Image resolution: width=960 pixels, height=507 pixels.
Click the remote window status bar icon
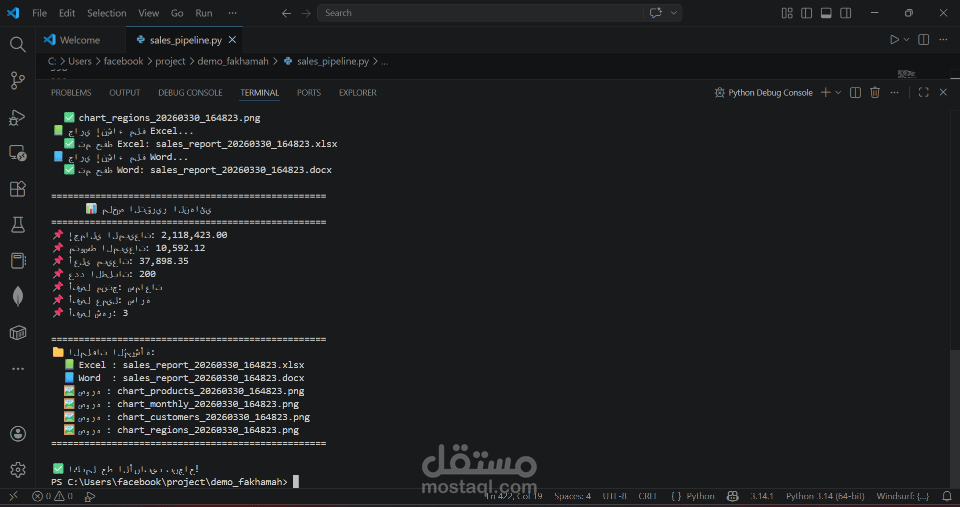coord(13,496)
